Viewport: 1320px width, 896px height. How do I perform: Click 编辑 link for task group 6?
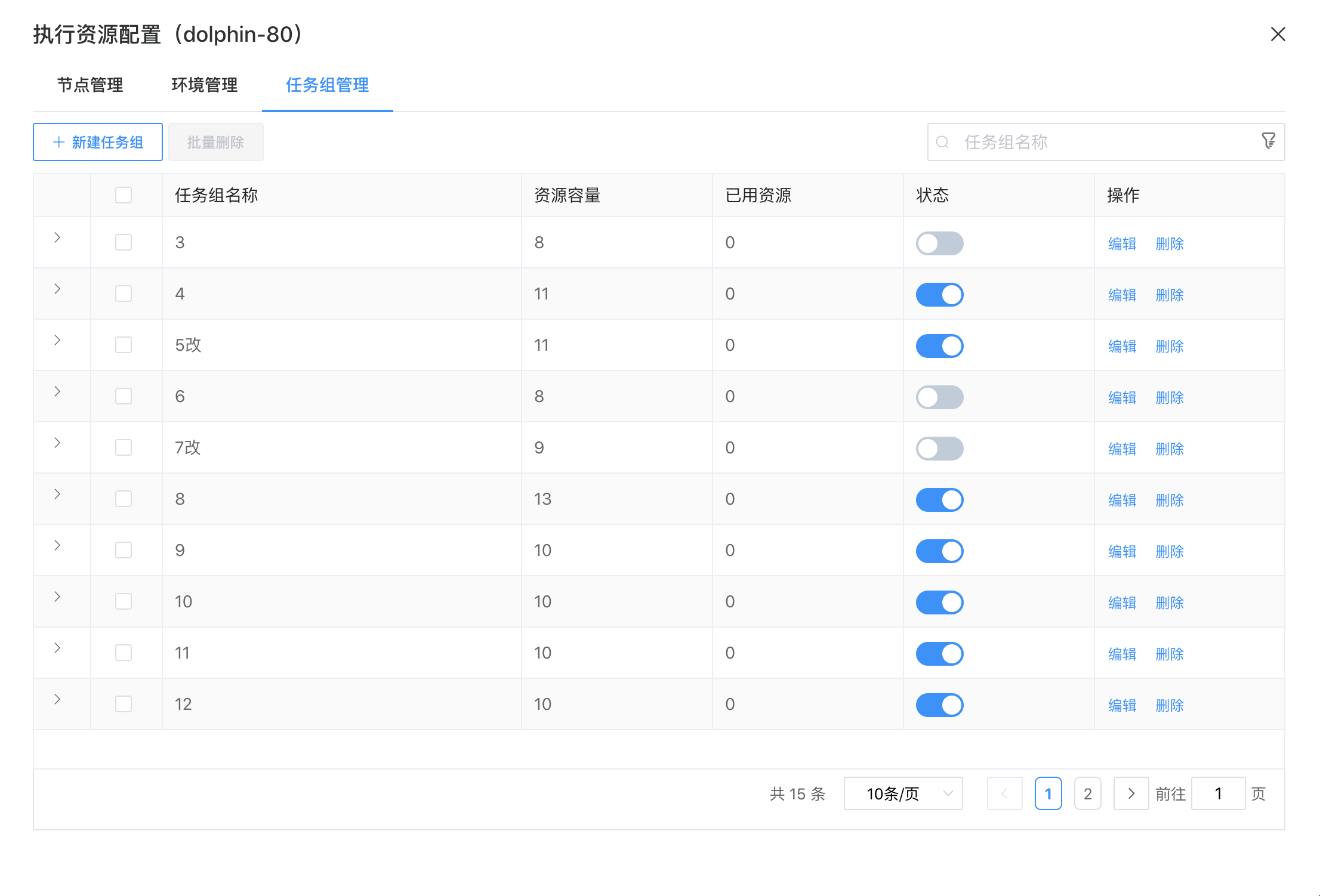point(1122,397)
